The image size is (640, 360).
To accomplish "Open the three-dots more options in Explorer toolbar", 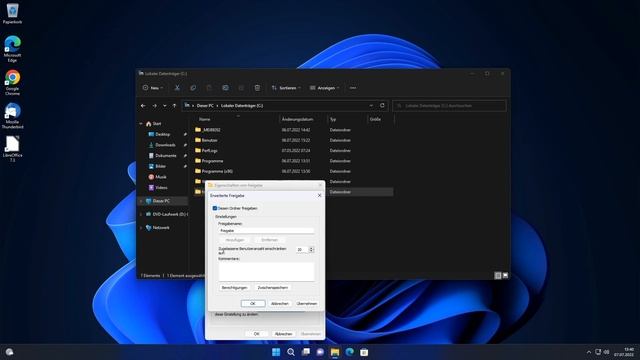I will (x=353, y=88).
